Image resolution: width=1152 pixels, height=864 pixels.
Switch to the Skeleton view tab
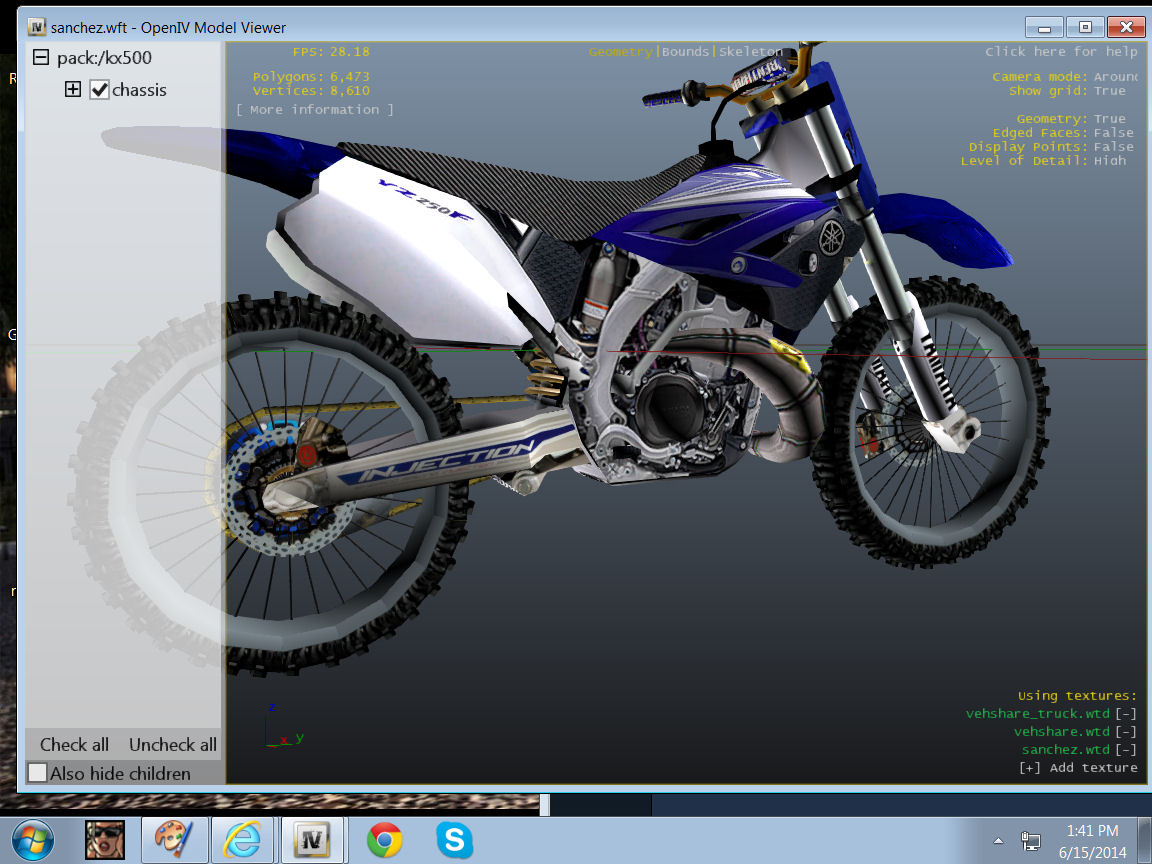(x=751, y=51)
